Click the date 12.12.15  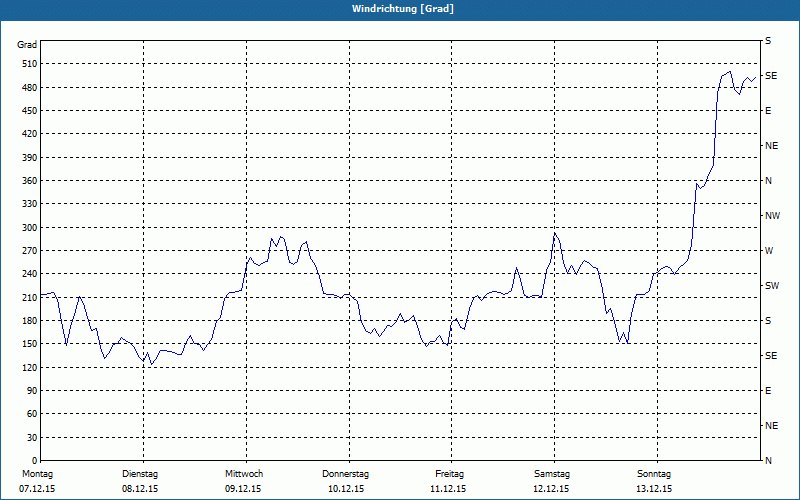click(551, 489)
